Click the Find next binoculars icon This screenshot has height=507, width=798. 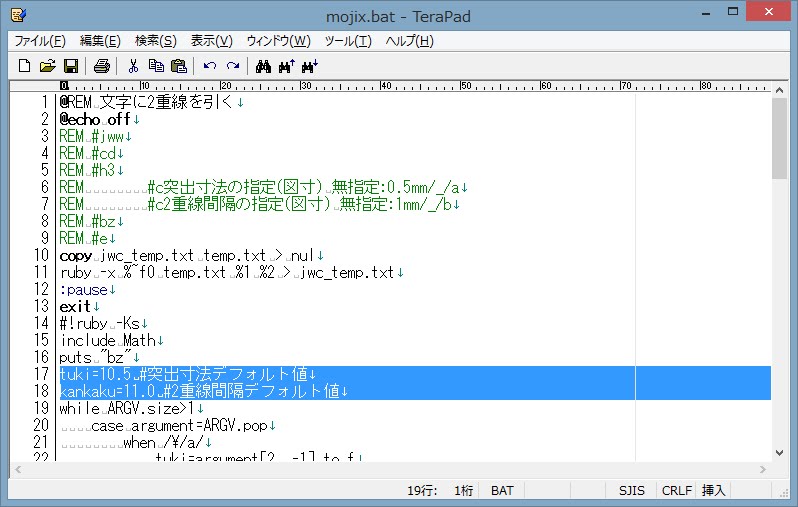(310, 66)
